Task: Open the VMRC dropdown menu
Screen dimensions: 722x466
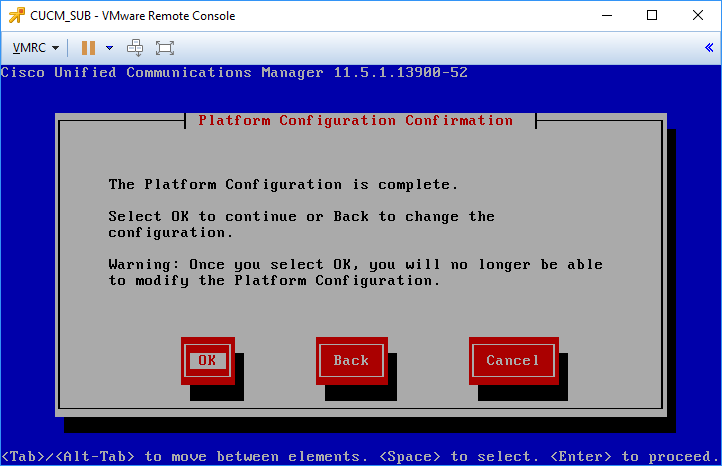Action: [36, 48]
